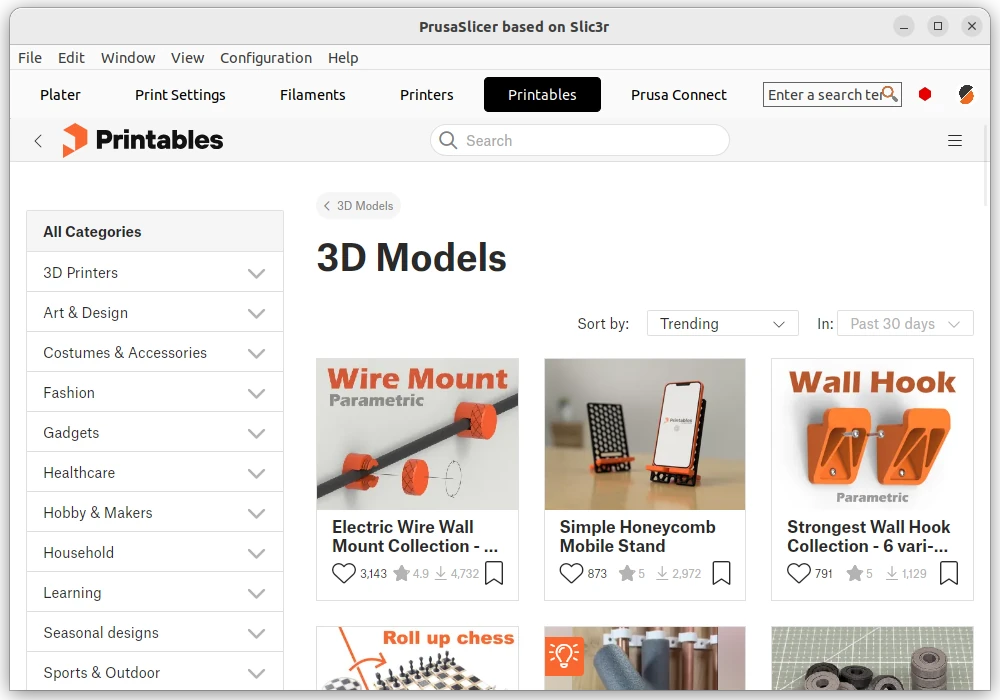Switch to the Printers tab
The width and height of the screenshot is (1000, 700).
pyautogui.click(x=427, y=94)
